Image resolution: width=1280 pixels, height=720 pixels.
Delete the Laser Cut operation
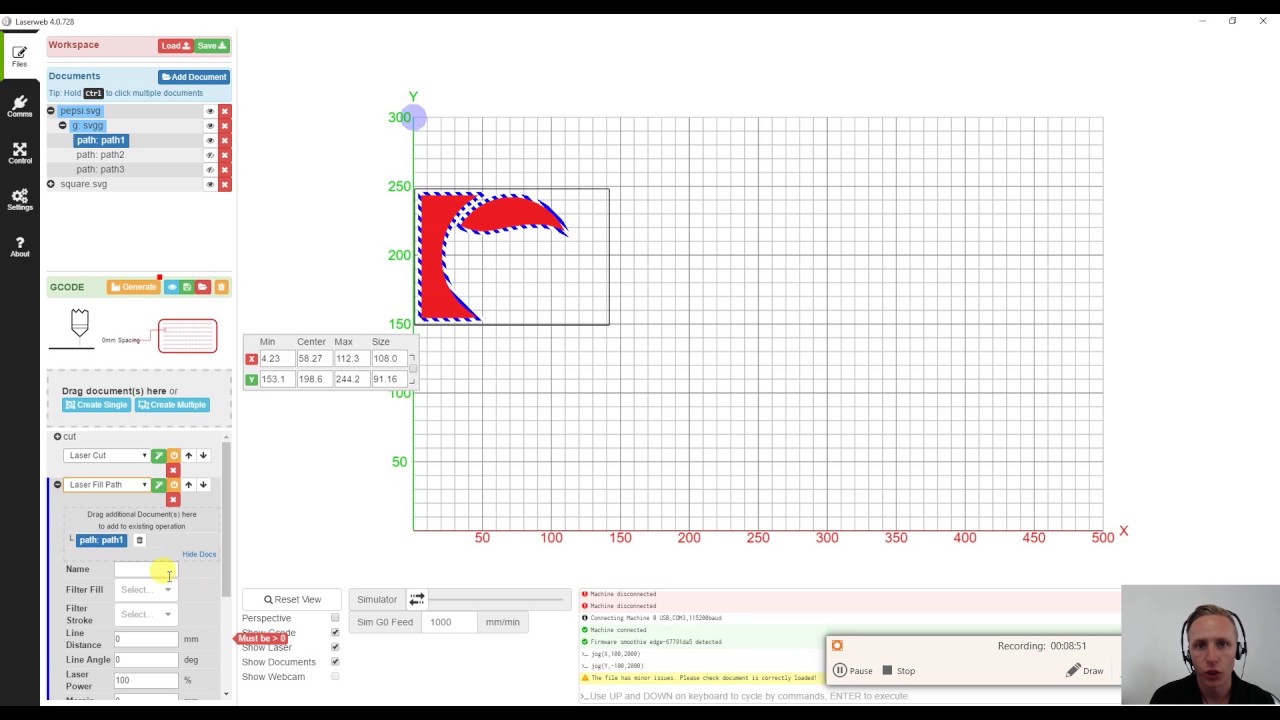[x=173, y=470]
